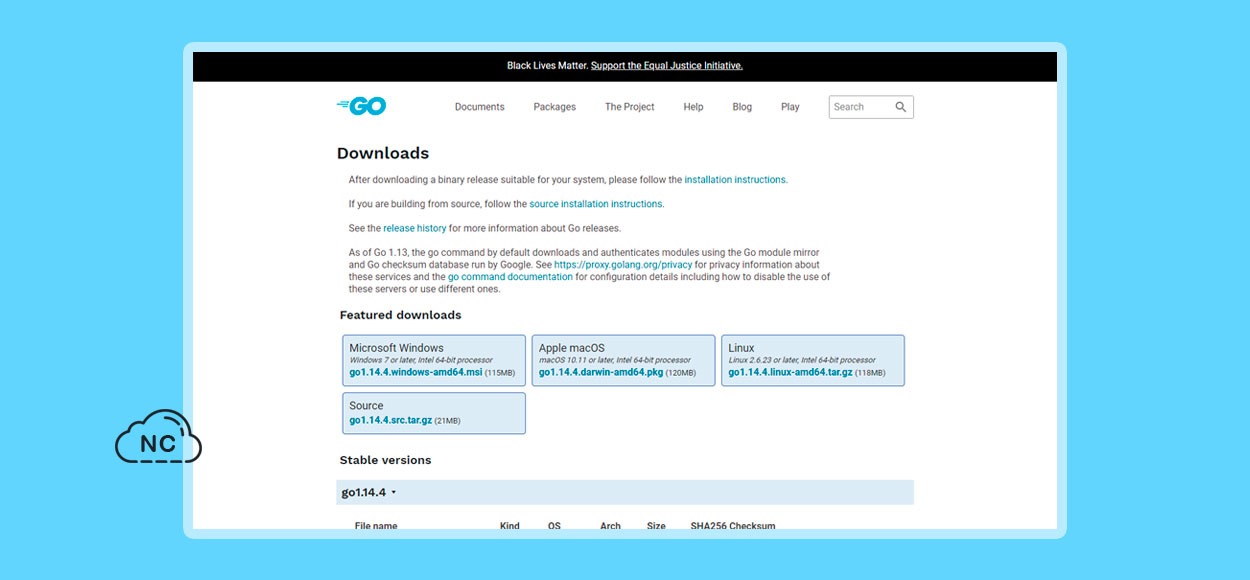Screen dimensions: 1250x580
Task: Open the Documents menu item
Action: point(479,107)
